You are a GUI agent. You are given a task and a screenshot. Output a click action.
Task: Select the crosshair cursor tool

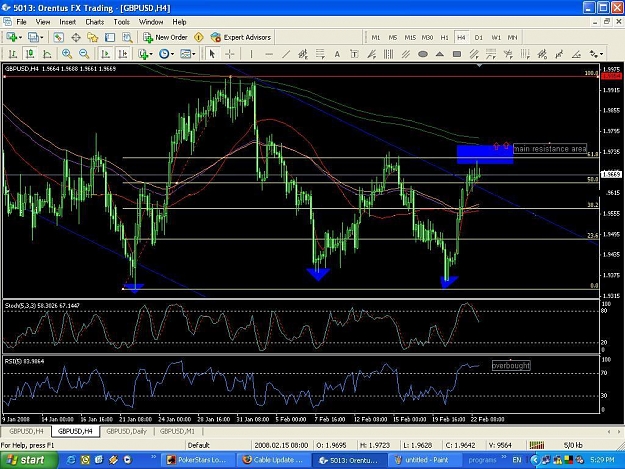coord(230,54)
